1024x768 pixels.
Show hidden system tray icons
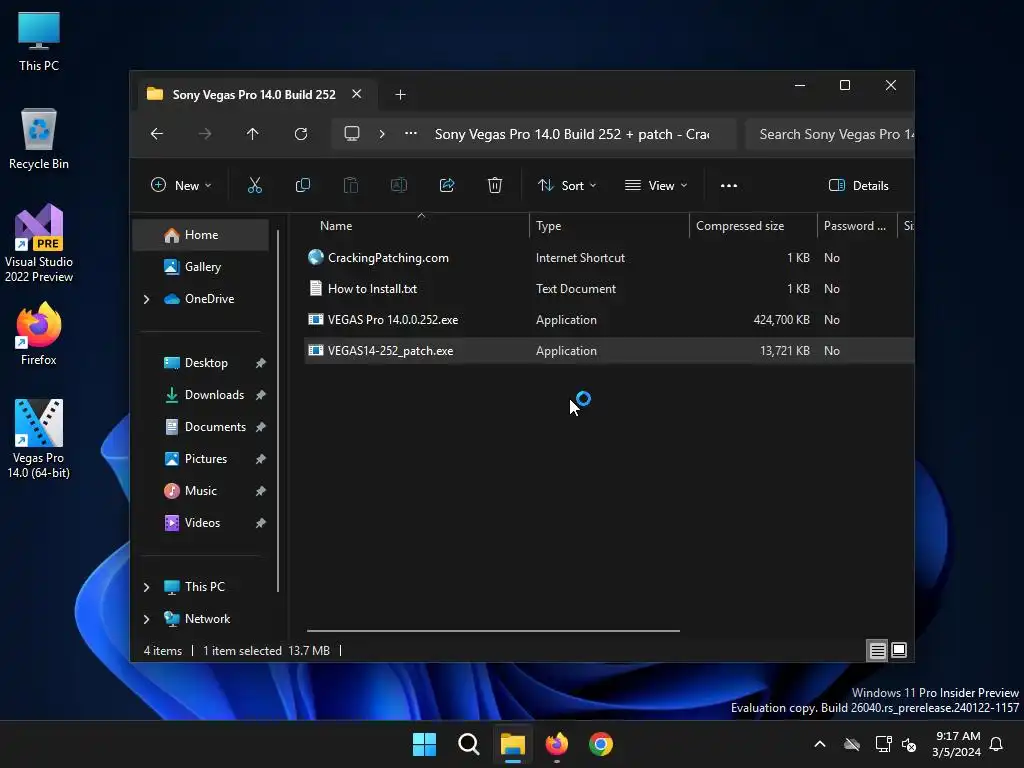pyautogui.click(x=820, y=744)
